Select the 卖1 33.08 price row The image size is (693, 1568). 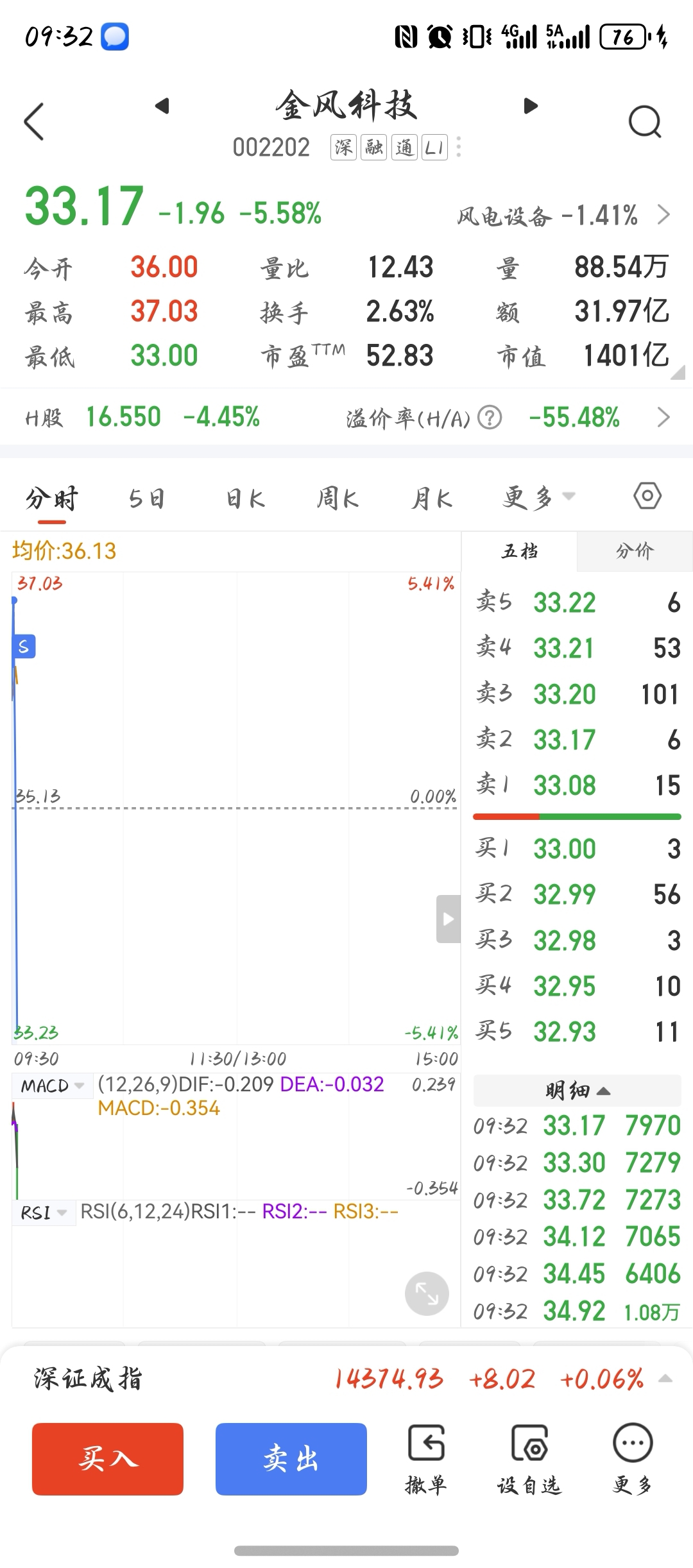577,785
